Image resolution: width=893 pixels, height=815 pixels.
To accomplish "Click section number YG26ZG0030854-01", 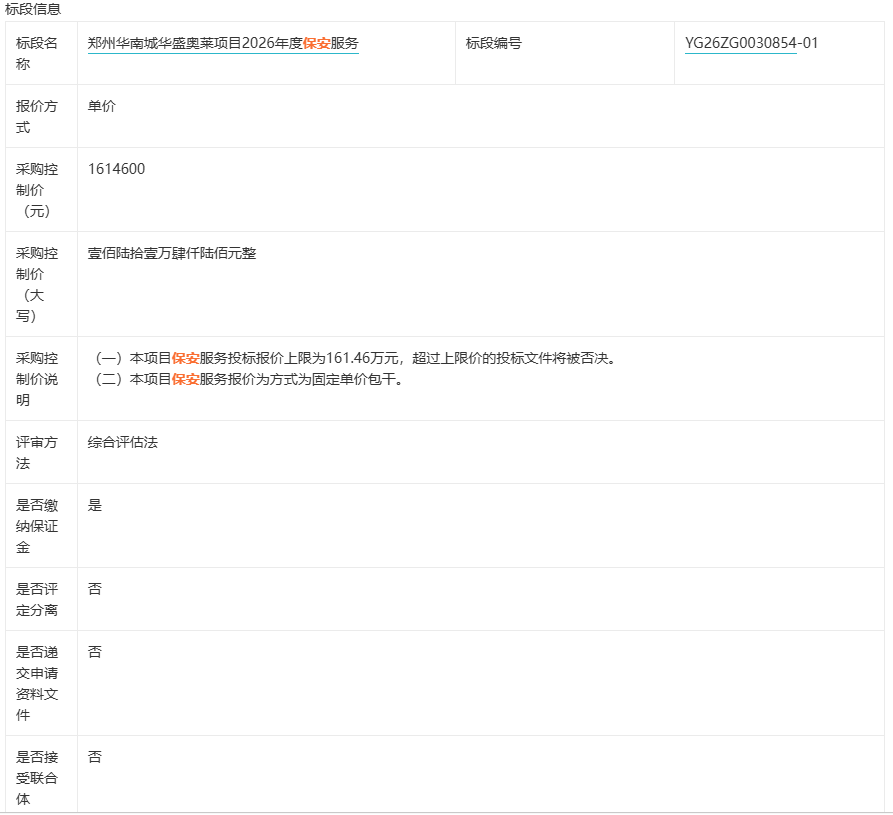I will [x=751, y=43].
